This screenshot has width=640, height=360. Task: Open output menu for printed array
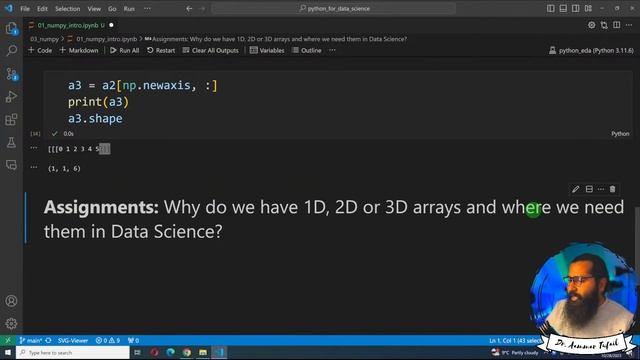pos(34,148)
